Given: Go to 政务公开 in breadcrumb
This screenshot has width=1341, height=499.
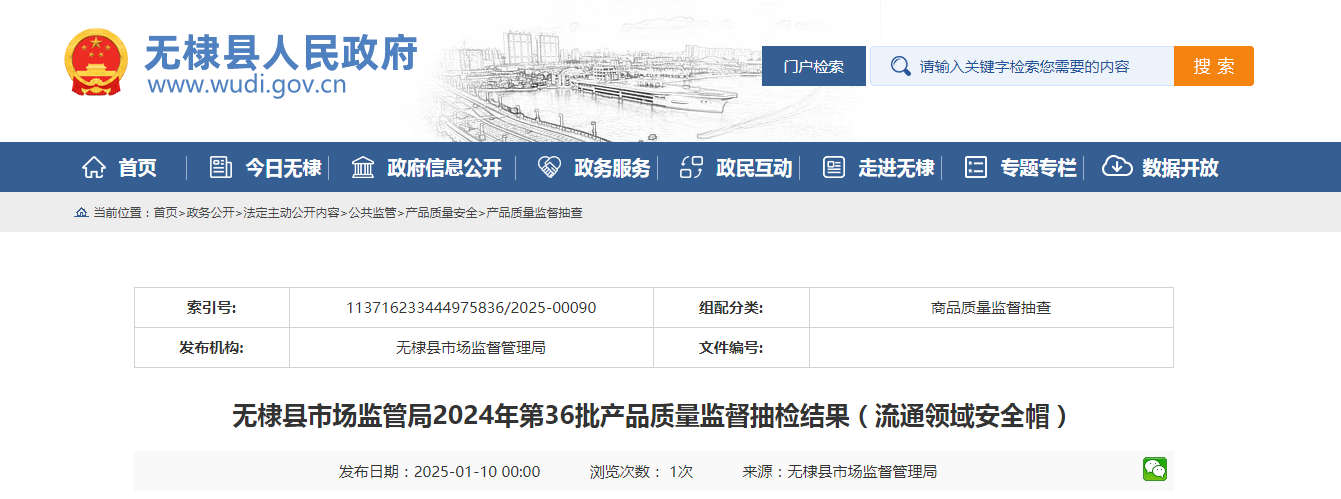Looking at the screenshot, I should 210,213.
